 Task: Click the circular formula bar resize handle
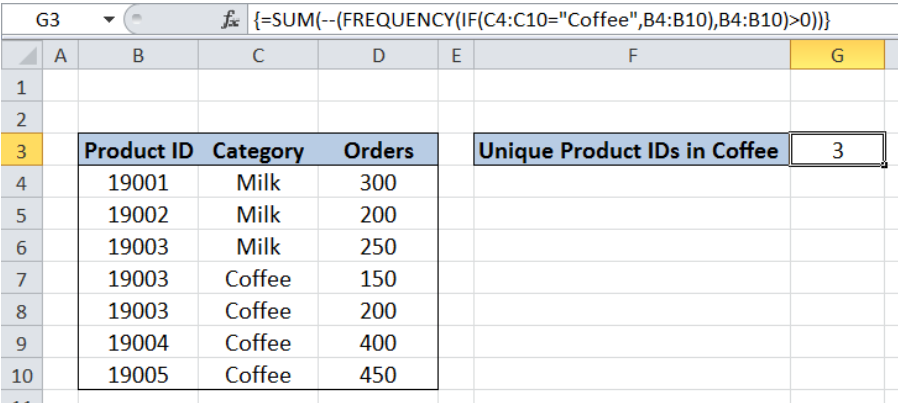[138, 17]
